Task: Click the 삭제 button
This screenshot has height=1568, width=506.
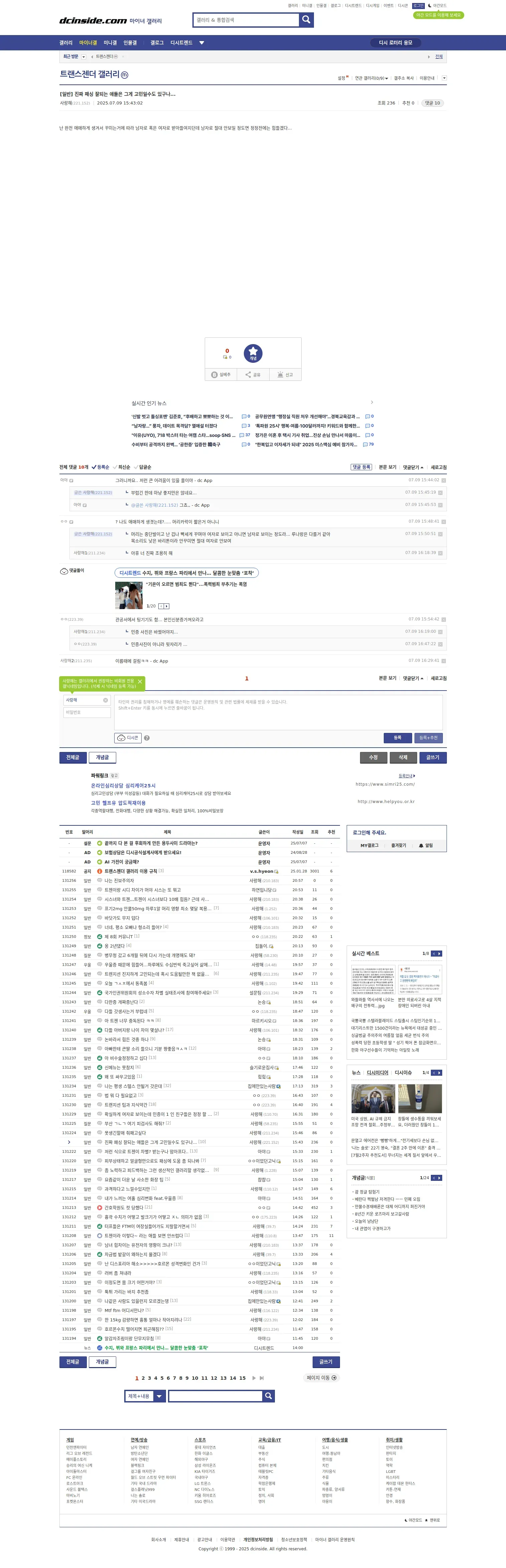Action: click(x=403, y=757)
